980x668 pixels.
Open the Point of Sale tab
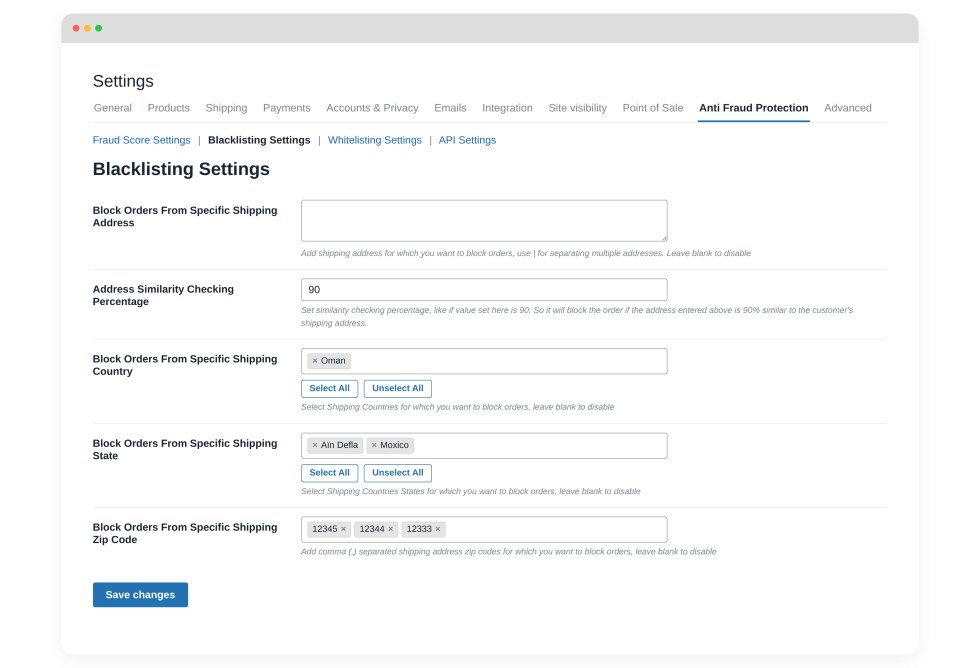652,108
